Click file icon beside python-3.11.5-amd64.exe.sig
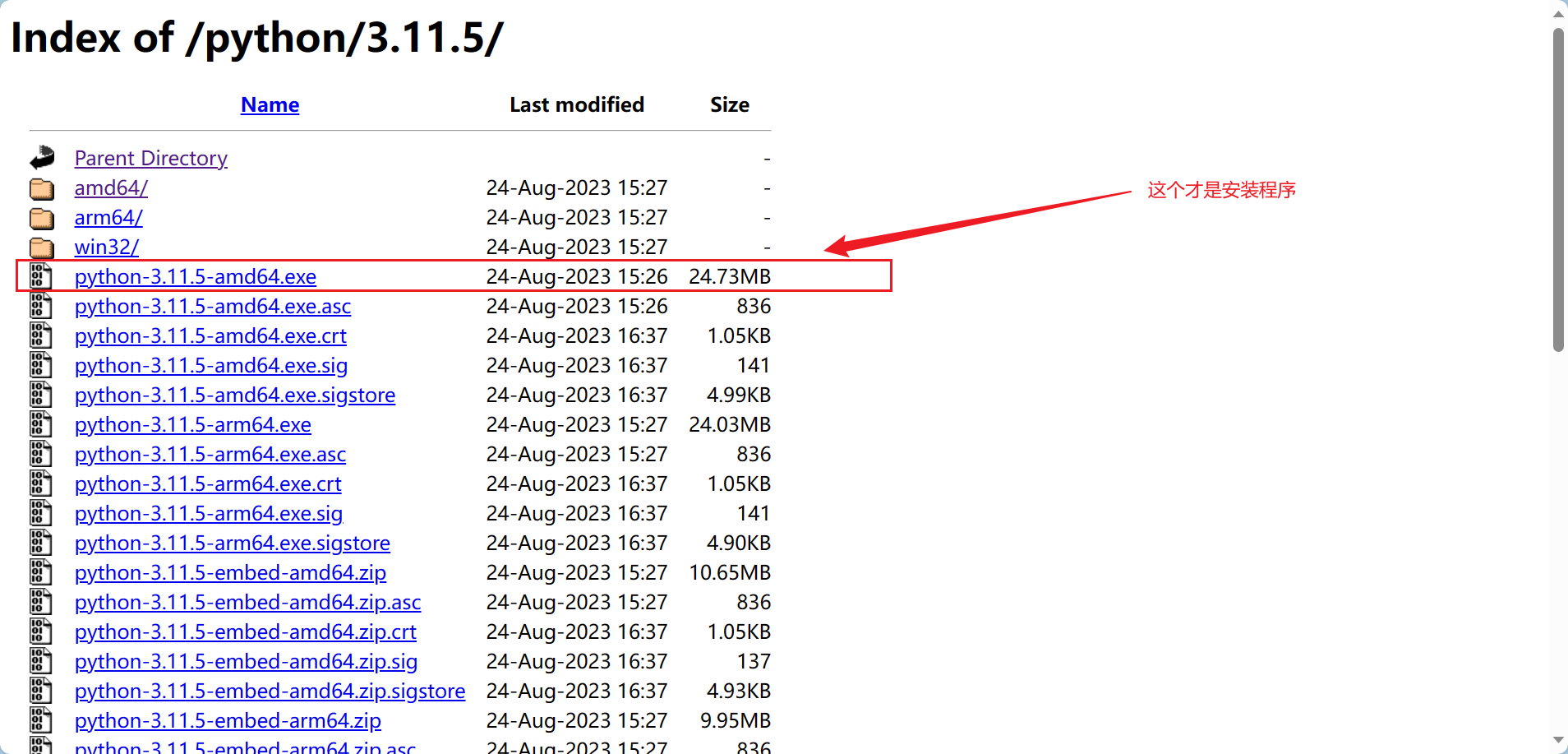Screen dimensions: 1568x754 tap(41, 365)
